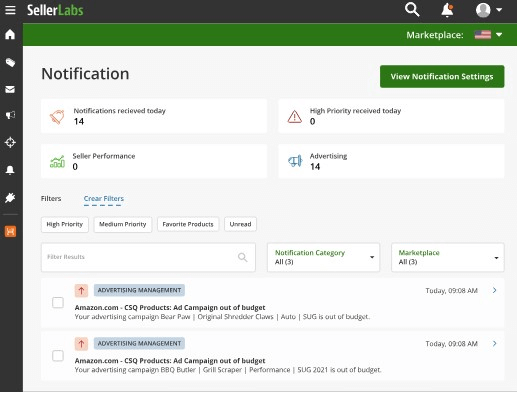Click the Seller Performance chart icon
The width and height of the screenshot is (517, 393).
57,162
